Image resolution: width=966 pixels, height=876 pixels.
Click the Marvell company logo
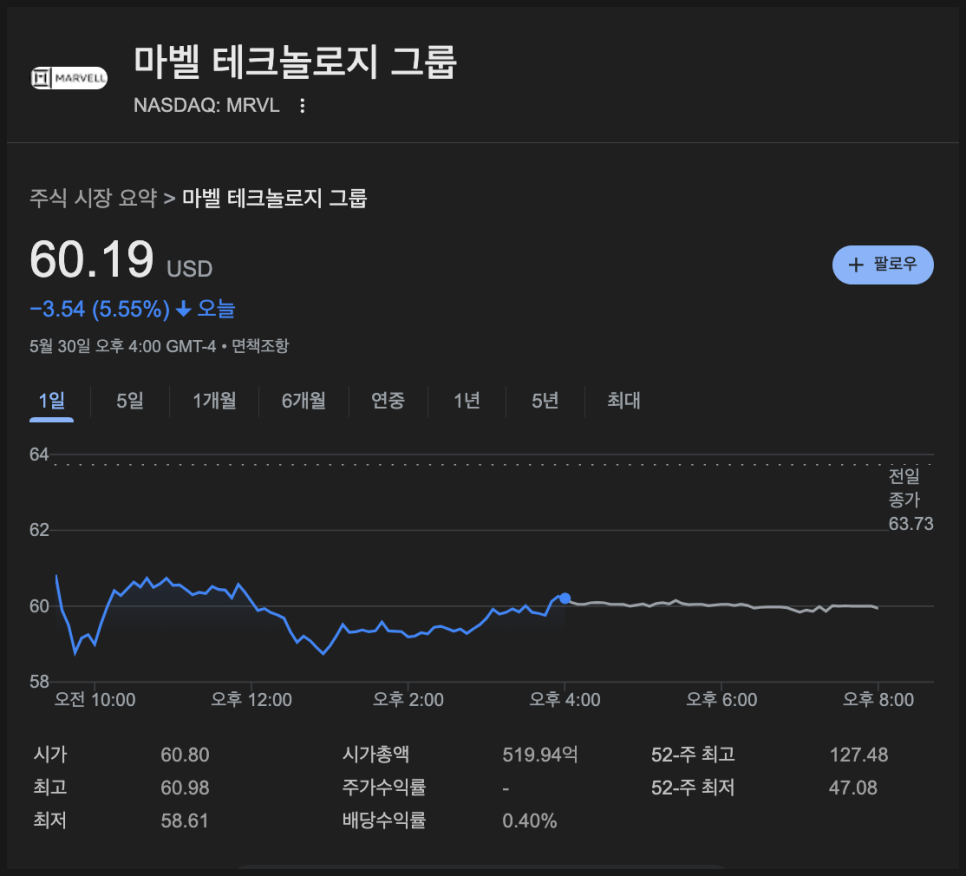[x=69, y=78]
